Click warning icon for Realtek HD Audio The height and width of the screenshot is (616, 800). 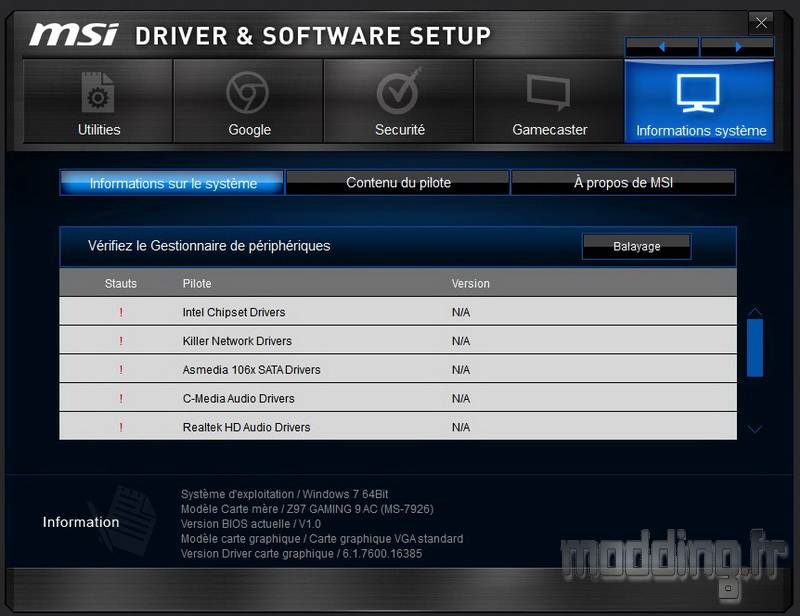(121, 427)
